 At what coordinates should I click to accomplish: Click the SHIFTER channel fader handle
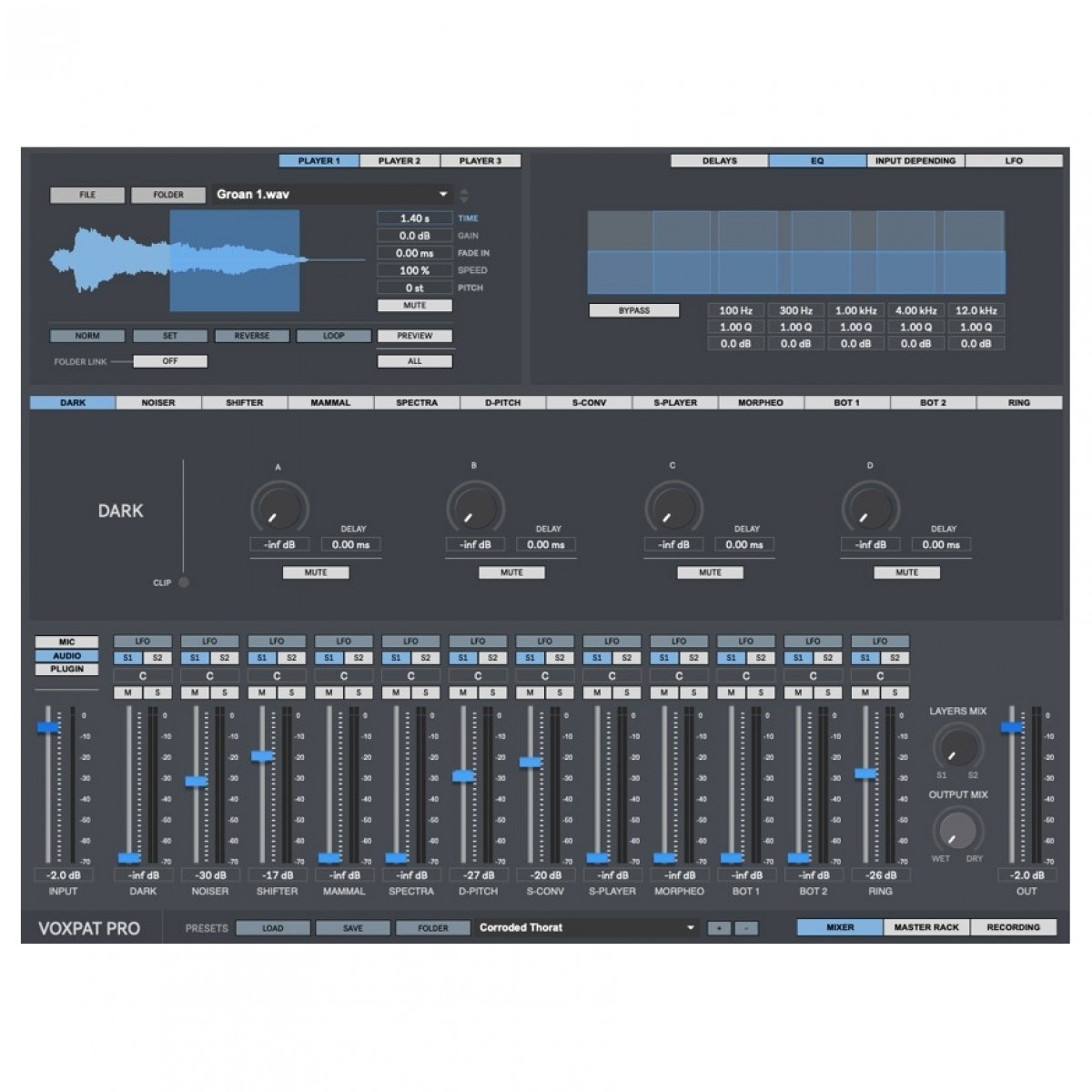262,756
